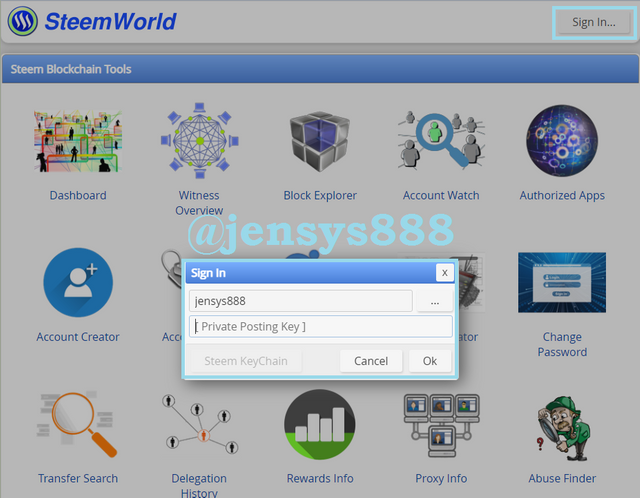Screen dimensions: 640x498
Task: Close the Sign In dialog with X
Action: [x=445, y=273]
